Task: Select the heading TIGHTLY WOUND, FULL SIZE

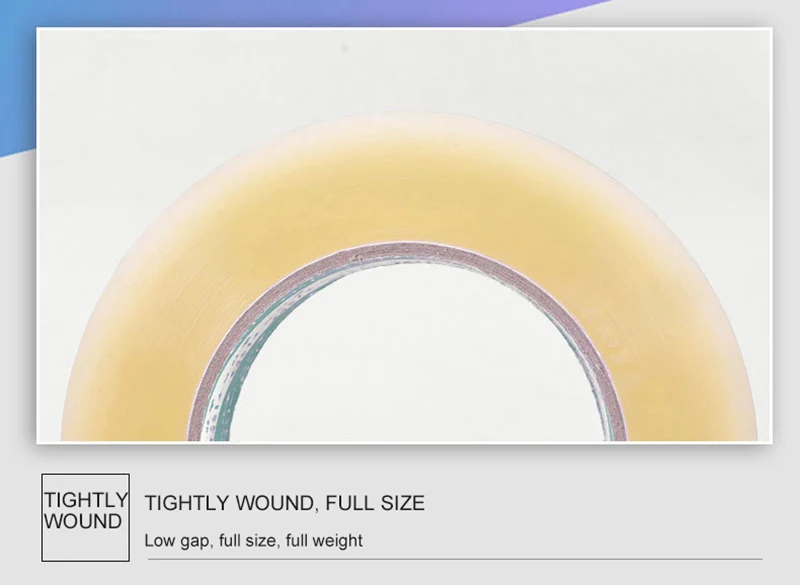Action: tap(284, 503)
